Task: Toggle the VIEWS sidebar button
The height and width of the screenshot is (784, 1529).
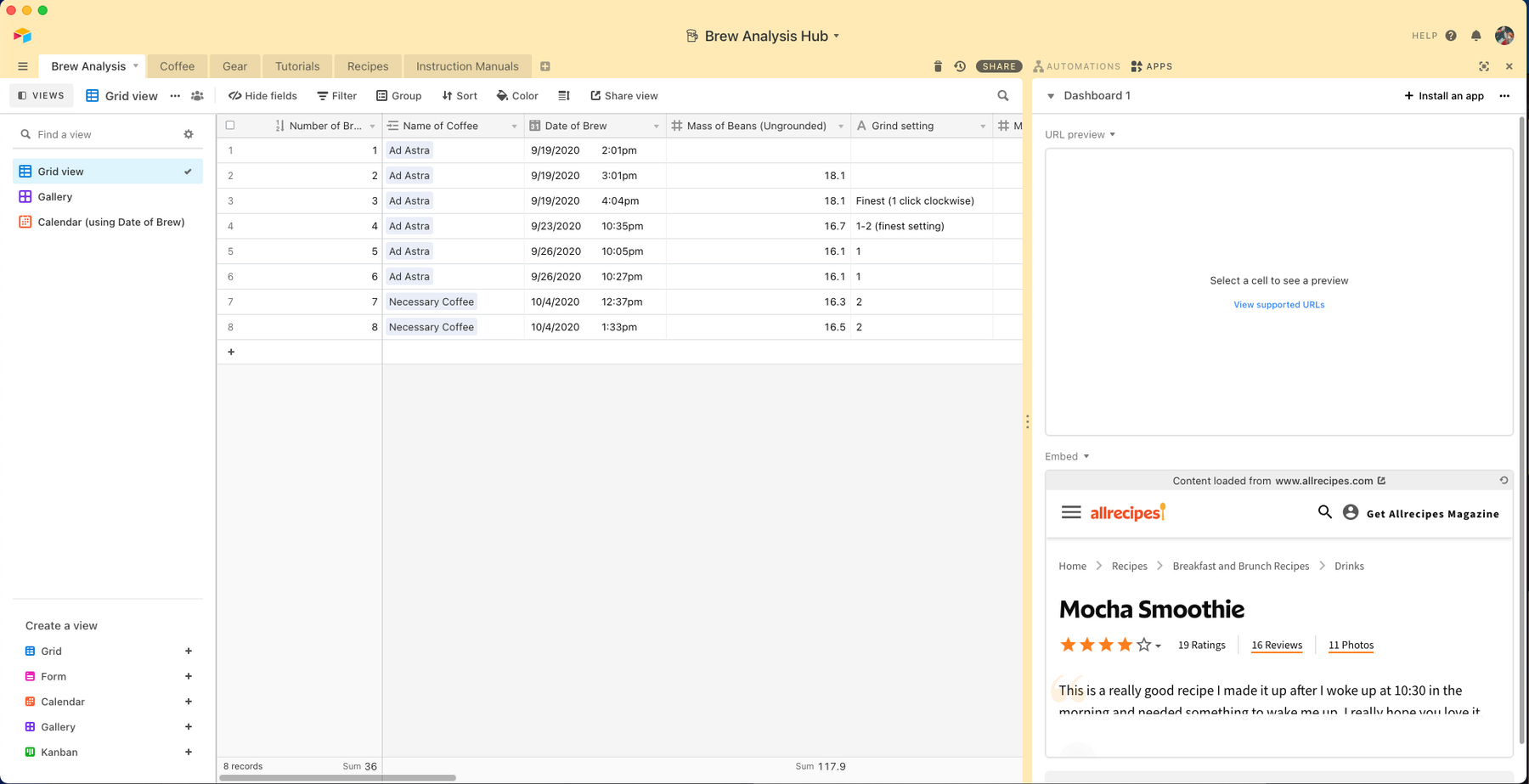Action: [42, 96]
